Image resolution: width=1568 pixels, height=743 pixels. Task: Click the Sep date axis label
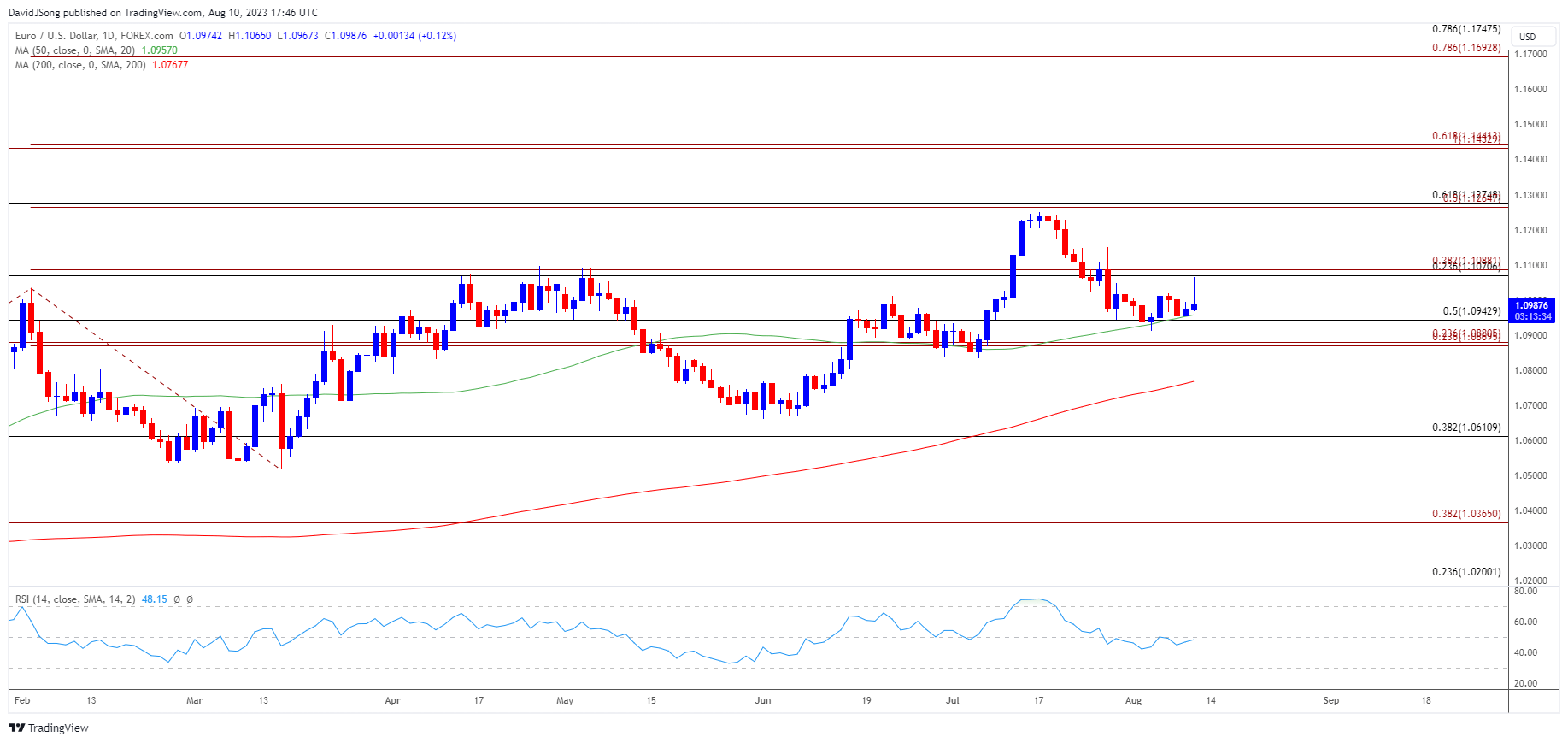[x=1331, y=700]
